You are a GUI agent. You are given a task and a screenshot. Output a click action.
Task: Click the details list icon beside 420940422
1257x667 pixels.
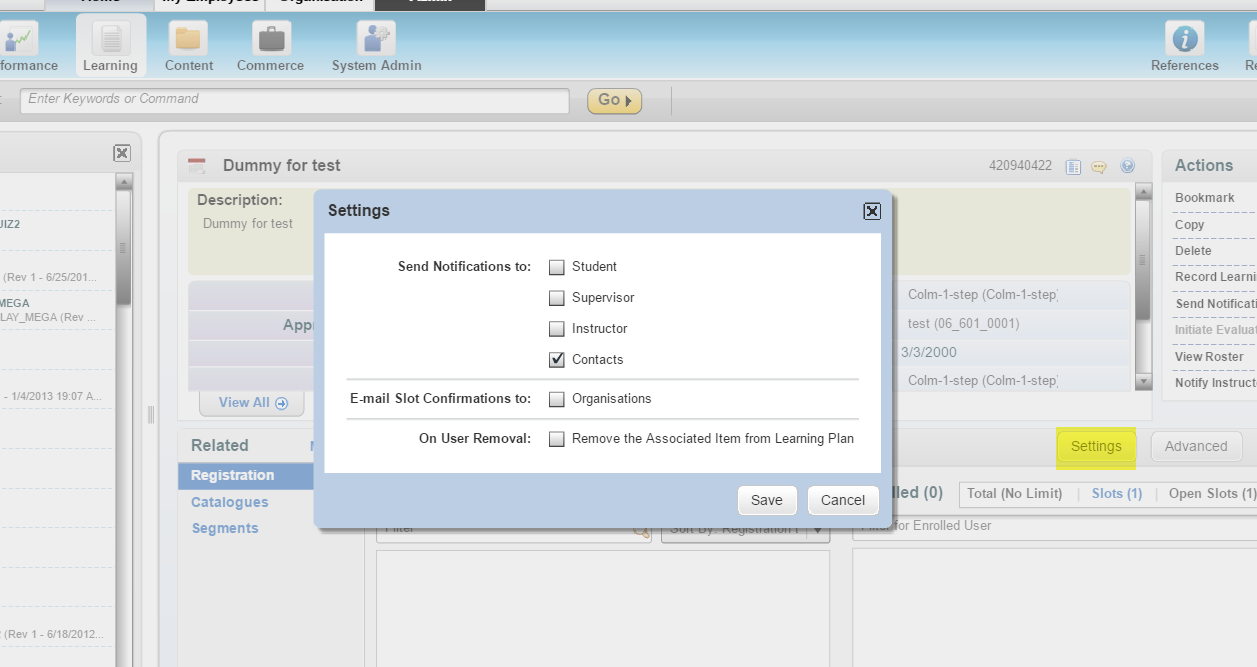(x=1073, y=167)
